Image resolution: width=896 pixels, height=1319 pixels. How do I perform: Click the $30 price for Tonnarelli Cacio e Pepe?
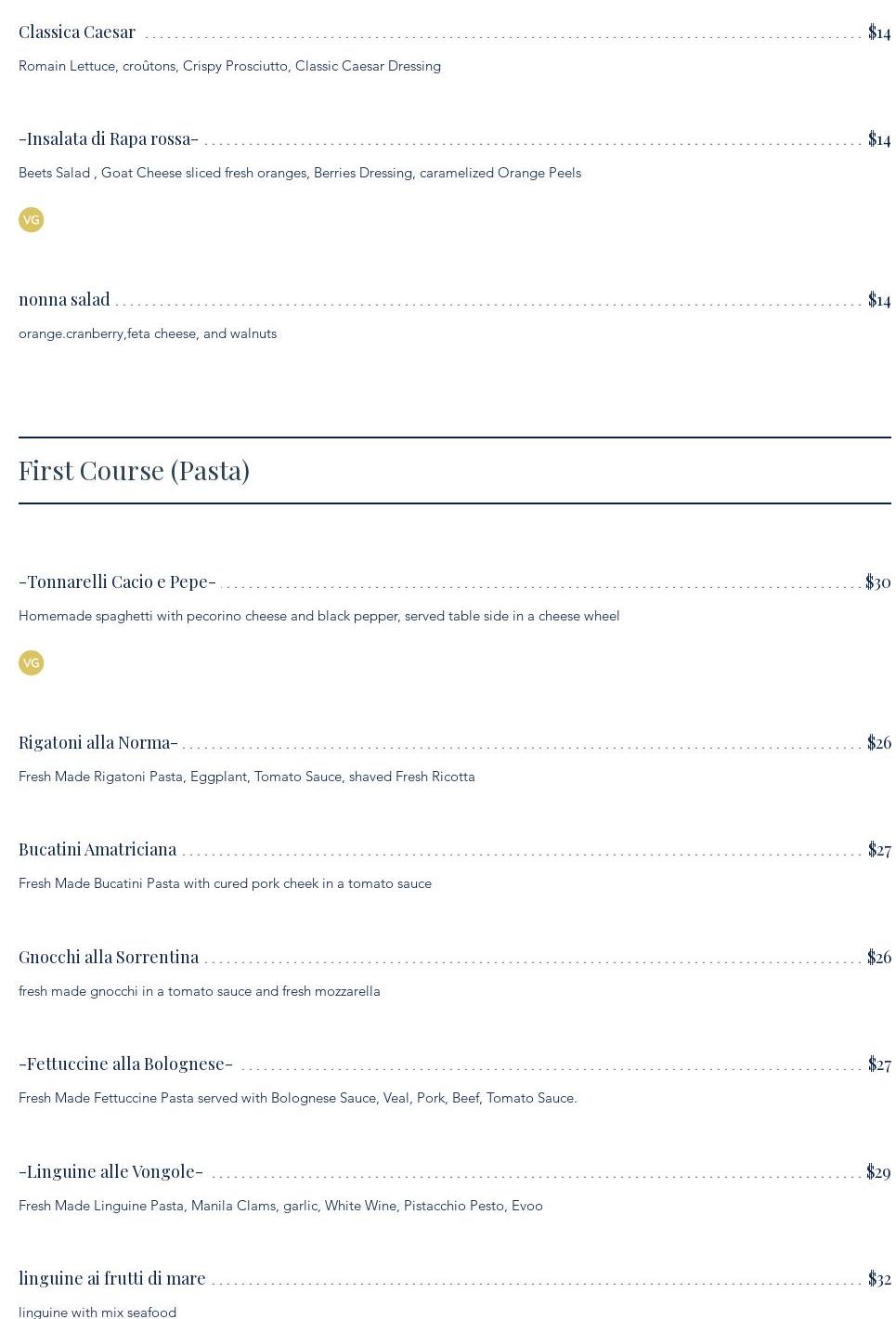[877, 582]
